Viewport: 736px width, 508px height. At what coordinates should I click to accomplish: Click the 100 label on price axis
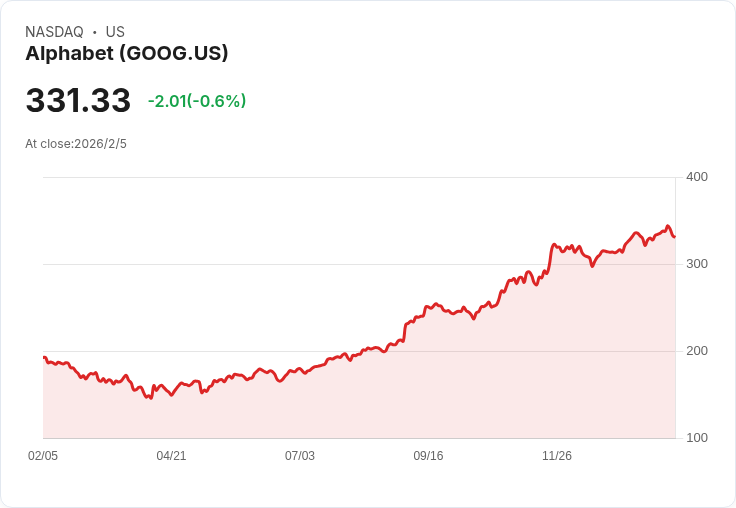point(696,438)
